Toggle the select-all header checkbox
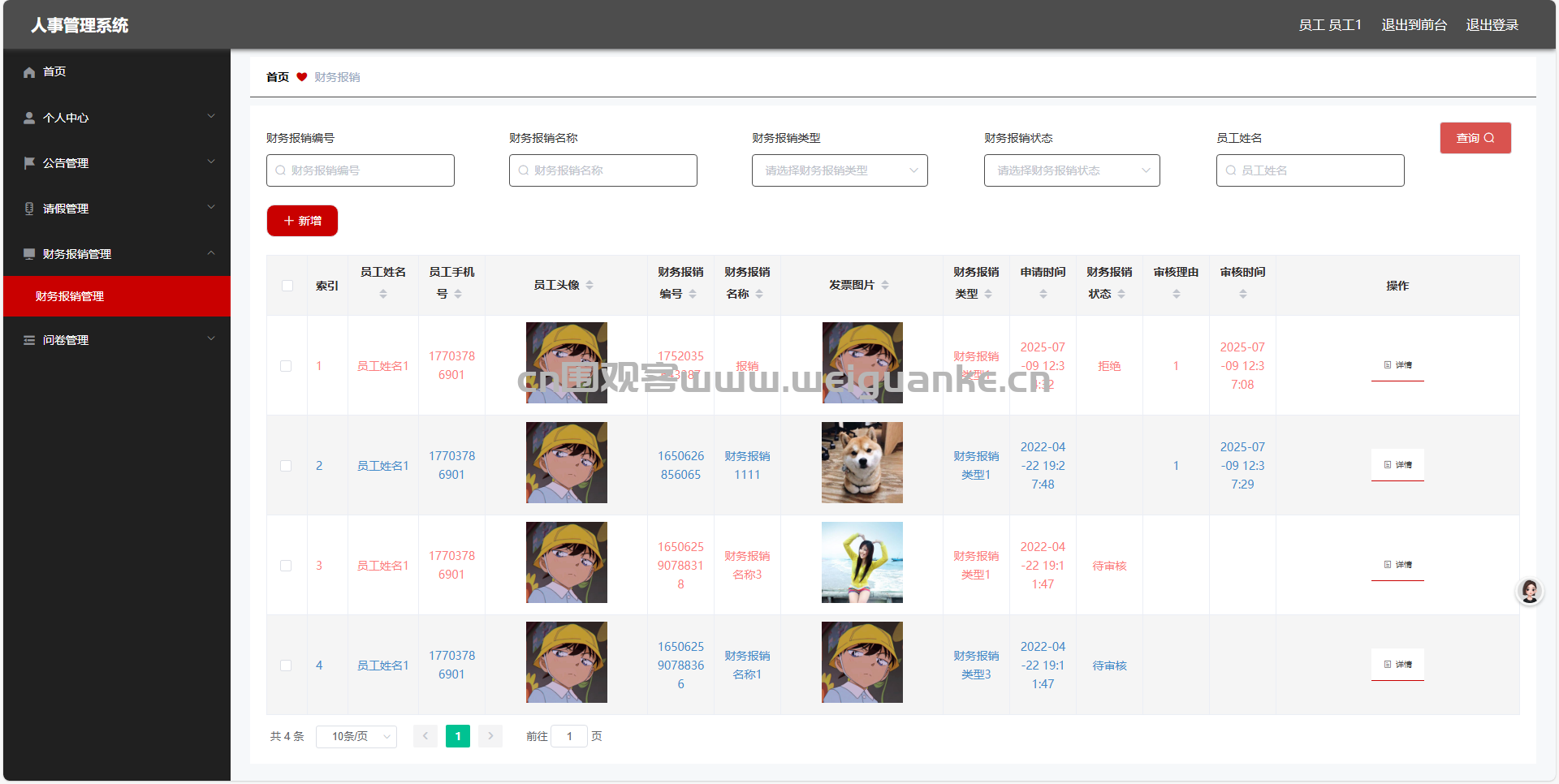 [x=287, y=286]
